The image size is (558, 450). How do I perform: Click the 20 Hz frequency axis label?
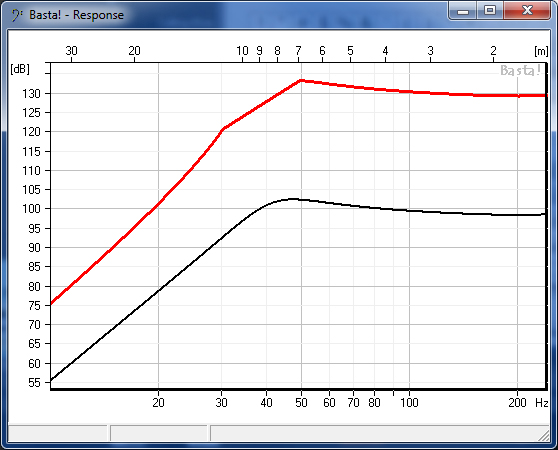click(158, 403)
